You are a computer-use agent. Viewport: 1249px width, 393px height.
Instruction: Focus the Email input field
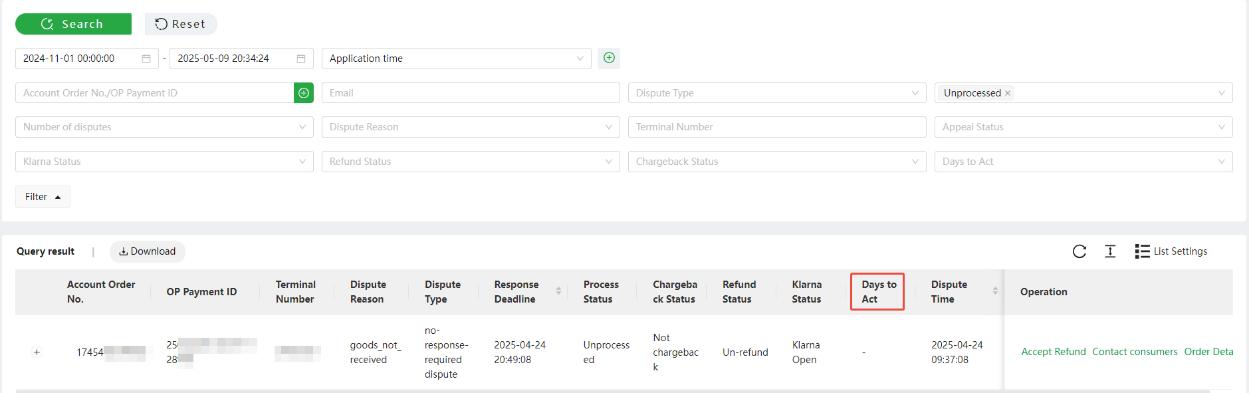tap(471, 92)
